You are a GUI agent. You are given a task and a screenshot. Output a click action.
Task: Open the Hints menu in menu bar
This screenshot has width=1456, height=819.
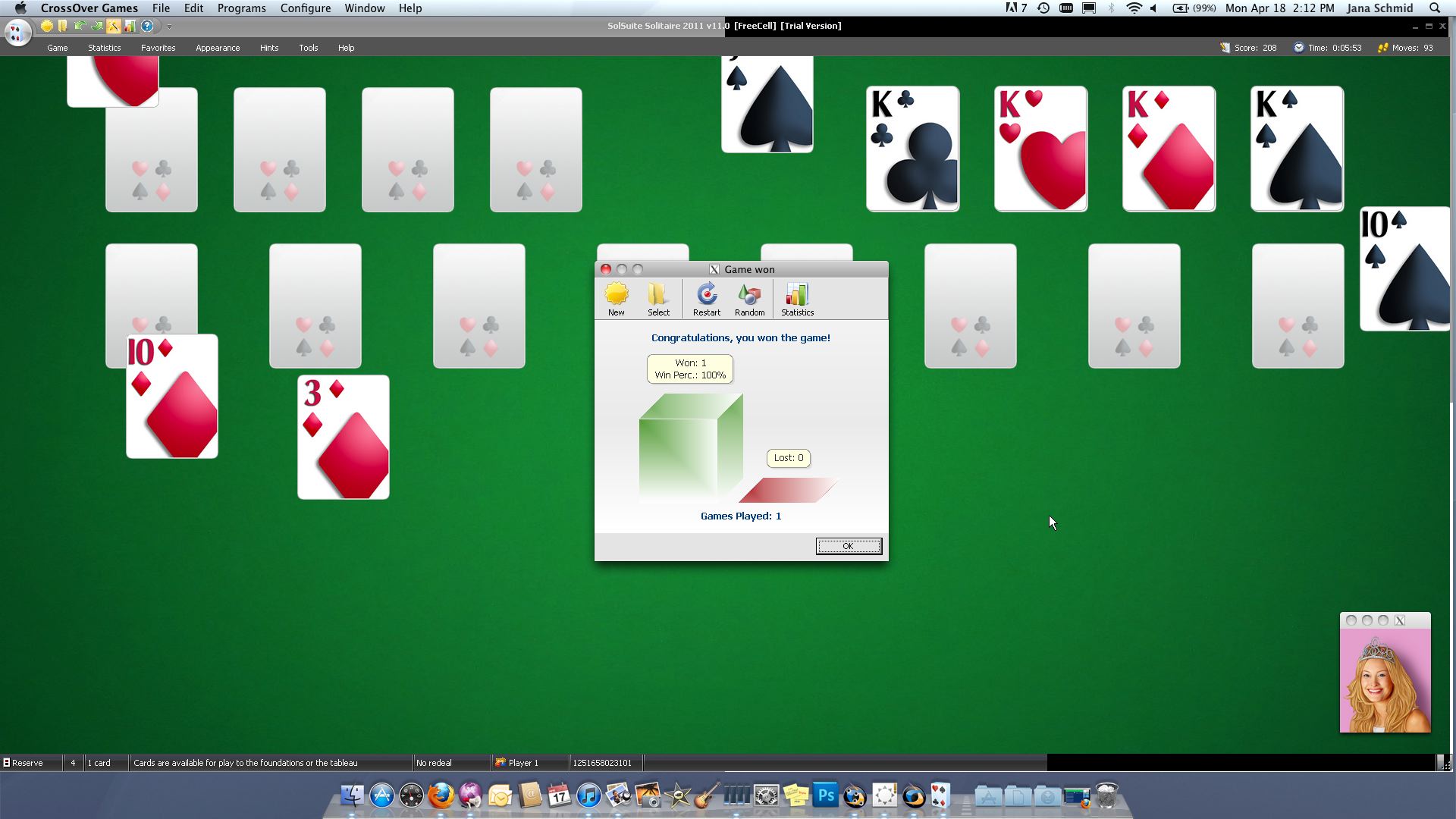[x=270, y=47]
